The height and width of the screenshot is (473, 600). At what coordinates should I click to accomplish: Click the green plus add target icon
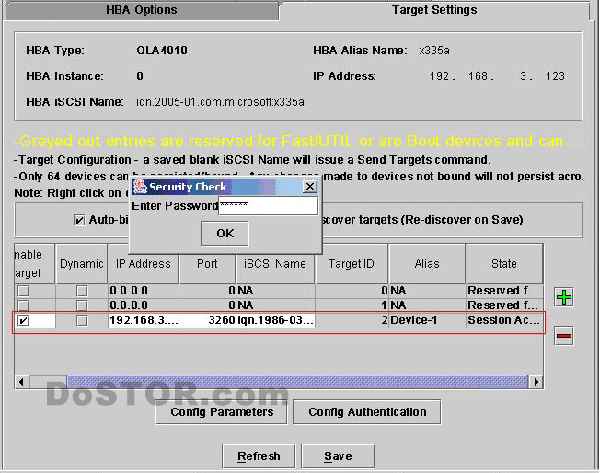pos(563,297)
